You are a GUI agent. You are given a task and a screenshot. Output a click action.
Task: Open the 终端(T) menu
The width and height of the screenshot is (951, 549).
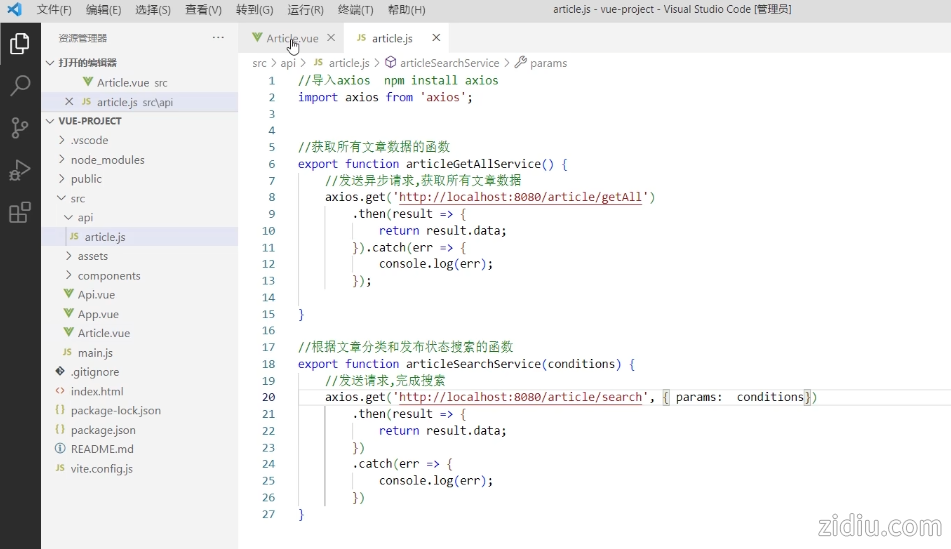tap(355, 10)
